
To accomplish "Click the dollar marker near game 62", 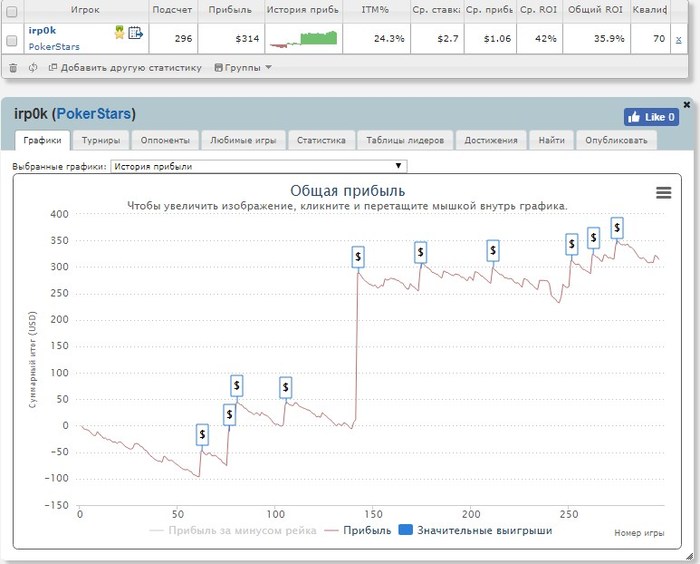I will 202,434.
